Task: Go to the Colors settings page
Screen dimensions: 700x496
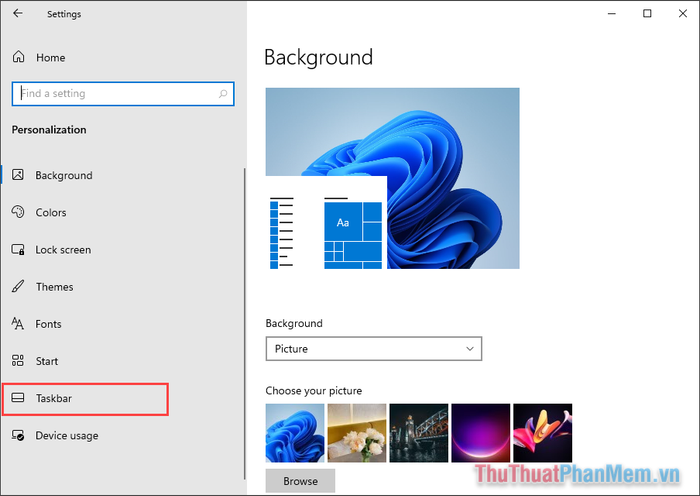Action: coord(50,212)
